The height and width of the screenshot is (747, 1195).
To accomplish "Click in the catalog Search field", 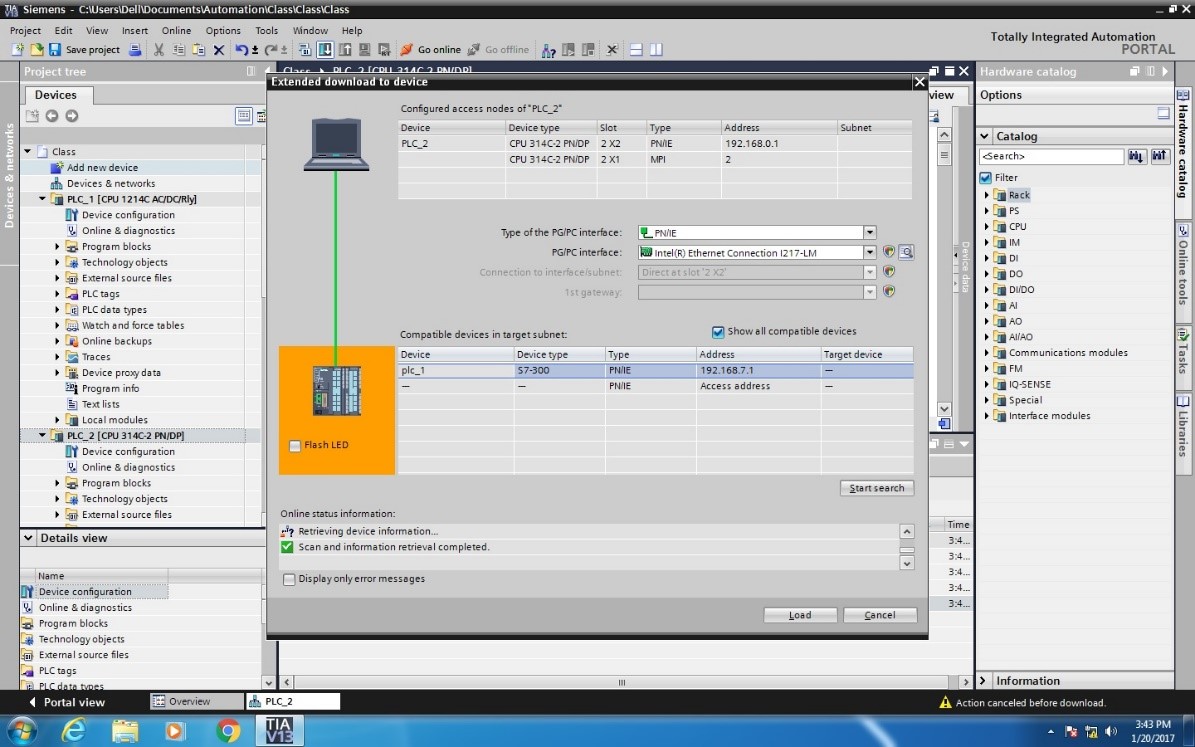I will (x=1051, y=156).
